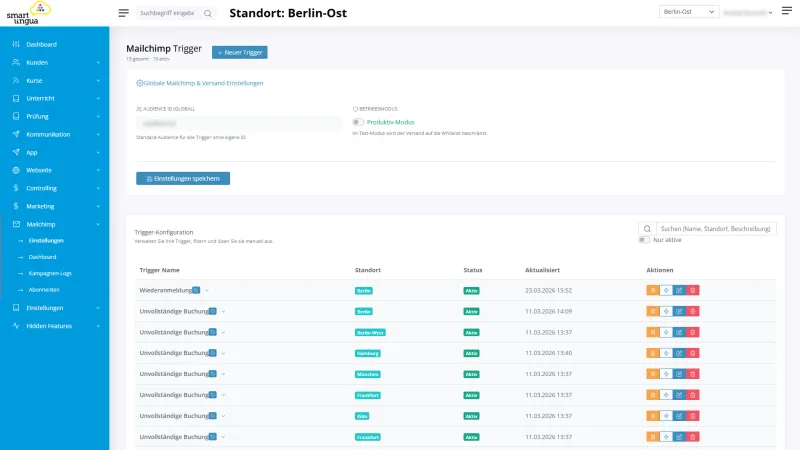
Task: Expand the Kurse sidebar menu
Action: coord(55,81)
